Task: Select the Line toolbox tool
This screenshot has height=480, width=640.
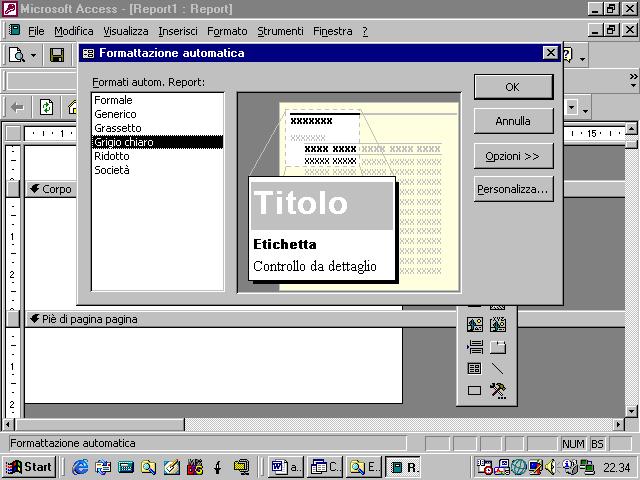Action: tap(498, 369)
